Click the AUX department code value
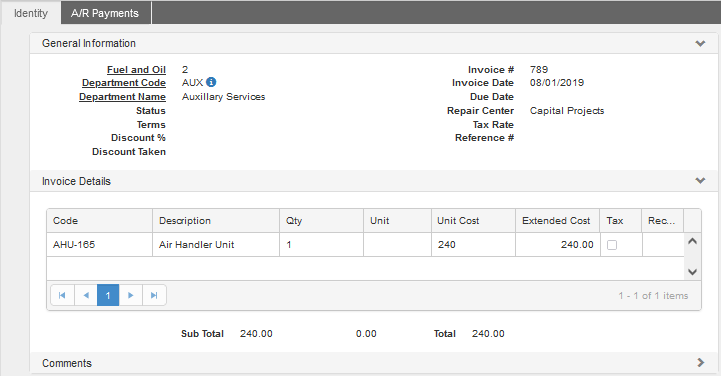721x376 pixels. 192,83
